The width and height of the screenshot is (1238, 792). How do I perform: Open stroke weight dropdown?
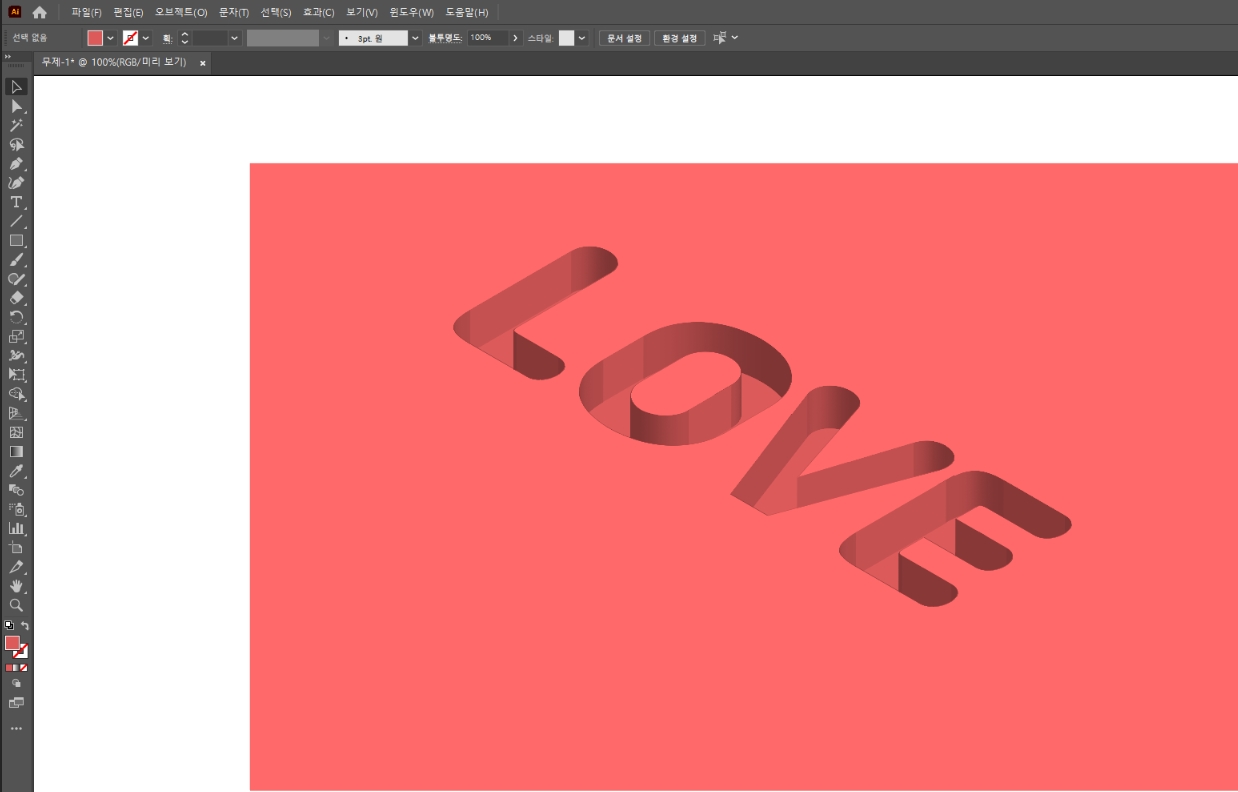[x=234, y=38]
